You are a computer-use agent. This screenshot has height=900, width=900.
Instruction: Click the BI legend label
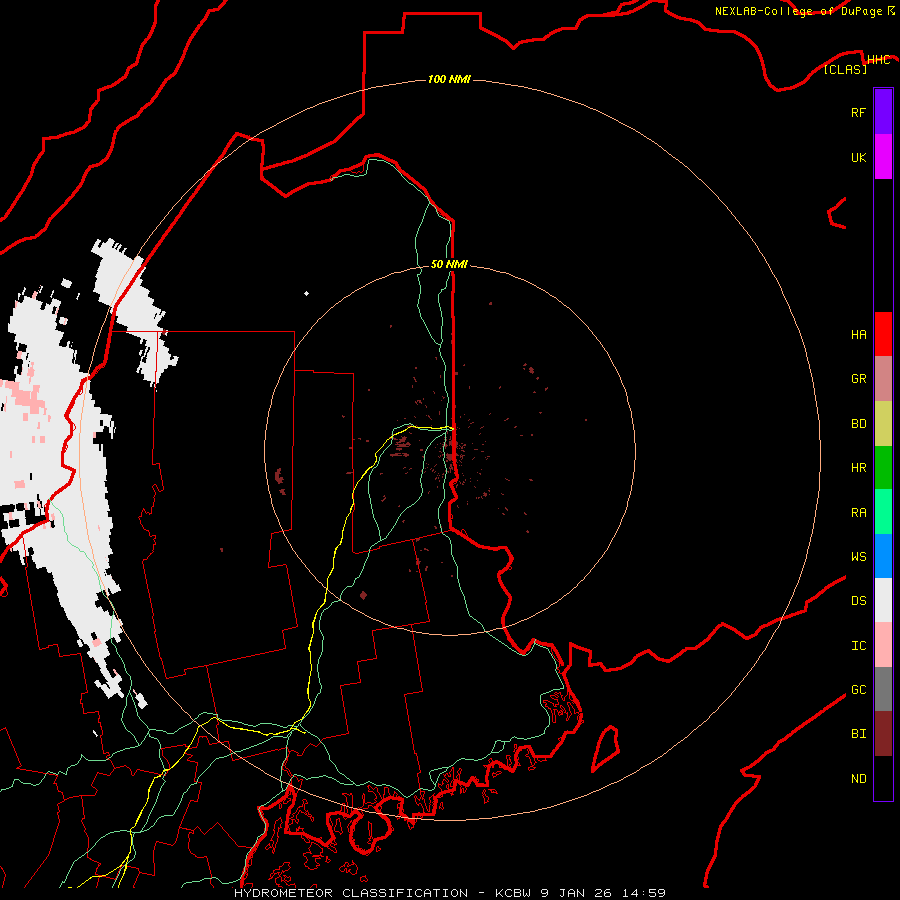click(858, 734)
